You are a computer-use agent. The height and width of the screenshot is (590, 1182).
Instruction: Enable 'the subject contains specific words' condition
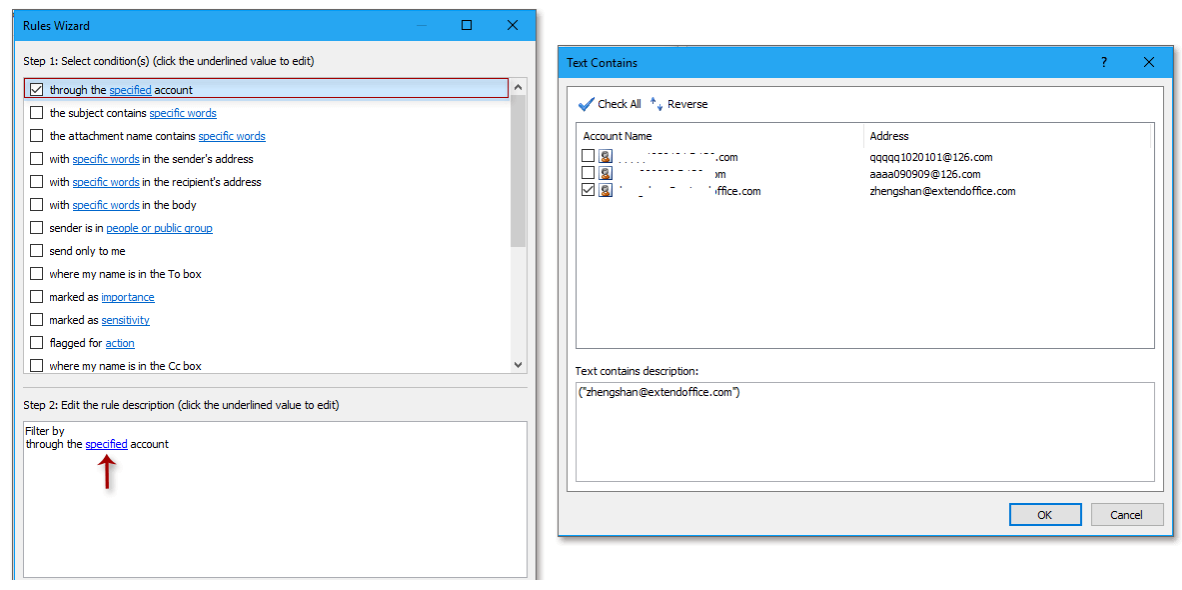(x=37, y=112)
